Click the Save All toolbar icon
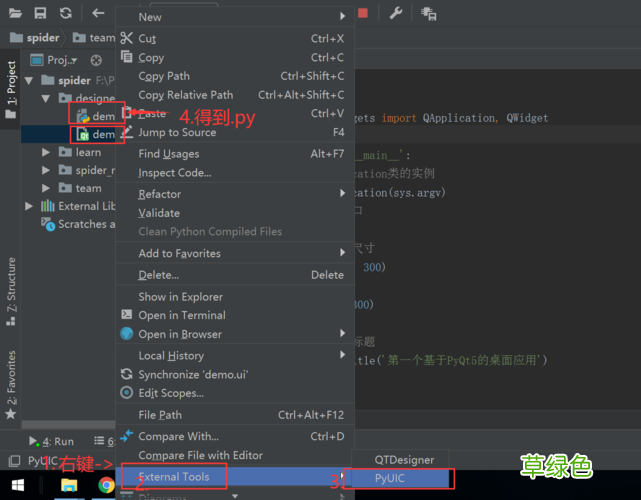641x500 pixels. tap(40, 13)
